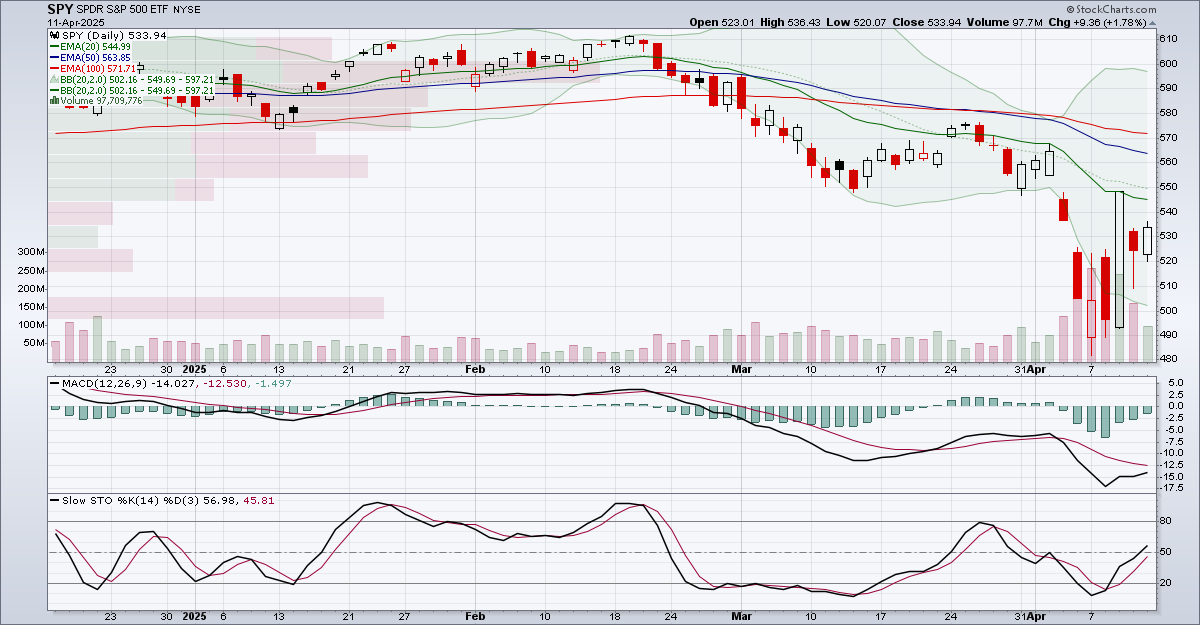1200x625 pixels.
Task: Click the EMA(50) 563.85 legend entry
Action: click(x=97, y=57)
